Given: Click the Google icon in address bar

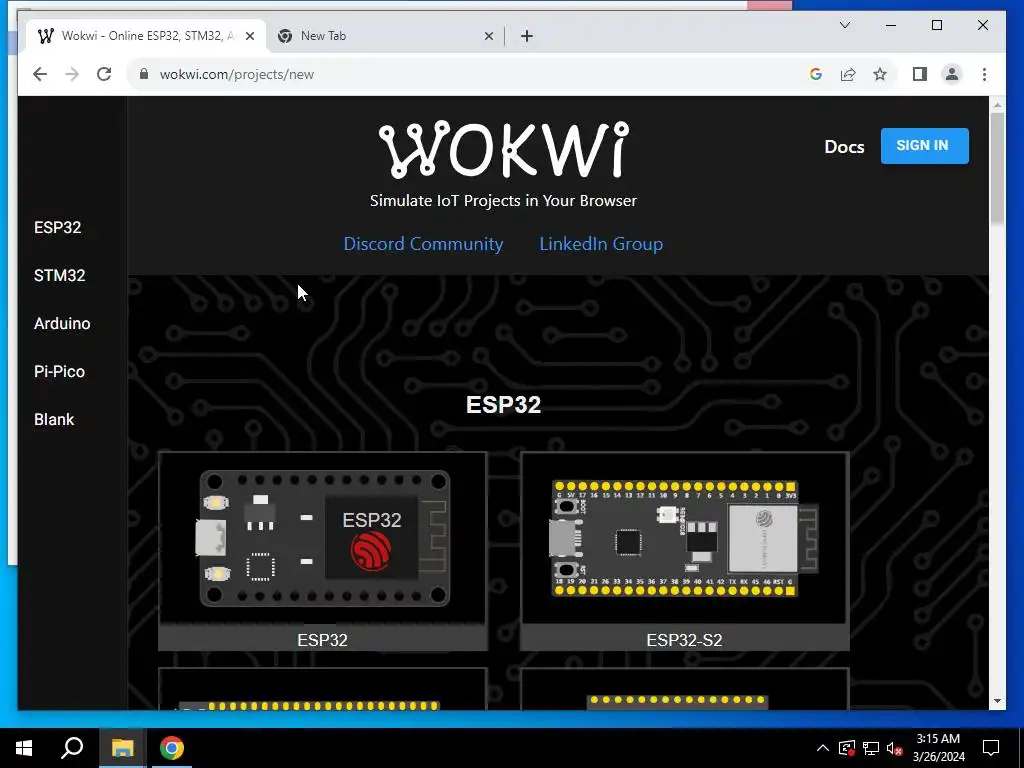Looking at the screenshot, I should tap(816, 74).
